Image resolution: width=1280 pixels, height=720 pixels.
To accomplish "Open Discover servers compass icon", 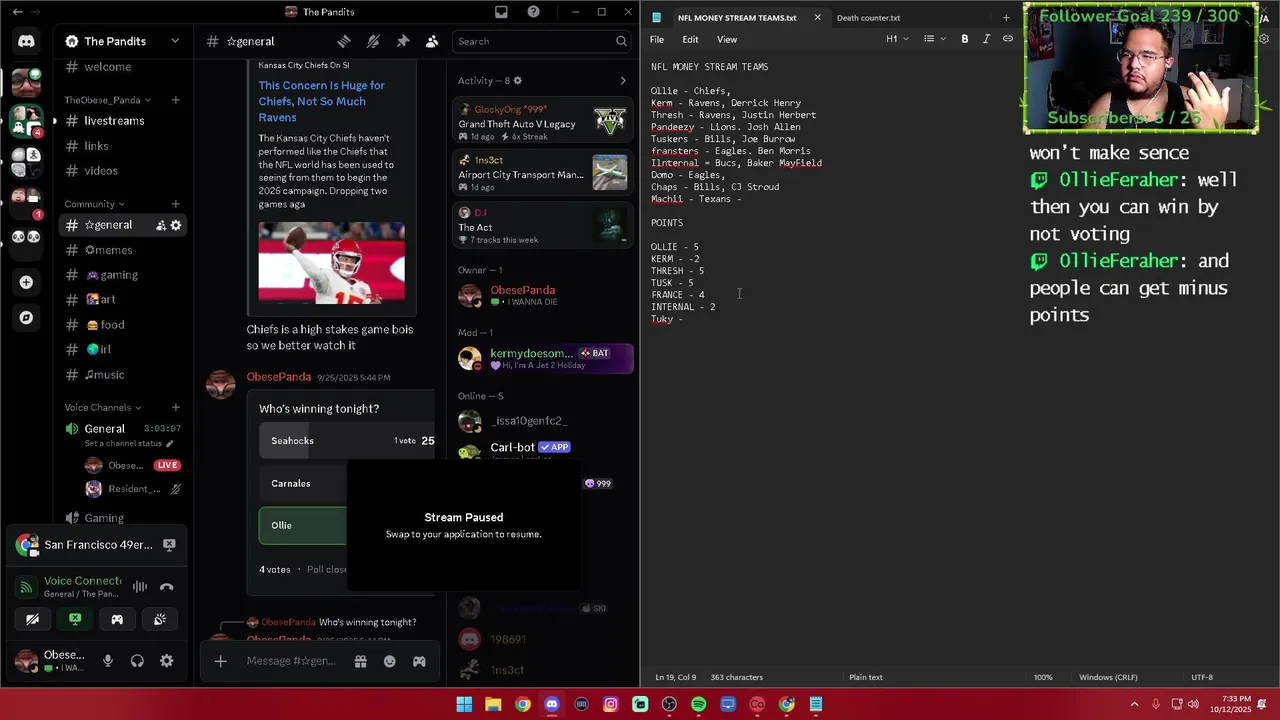I will point(26,318).
